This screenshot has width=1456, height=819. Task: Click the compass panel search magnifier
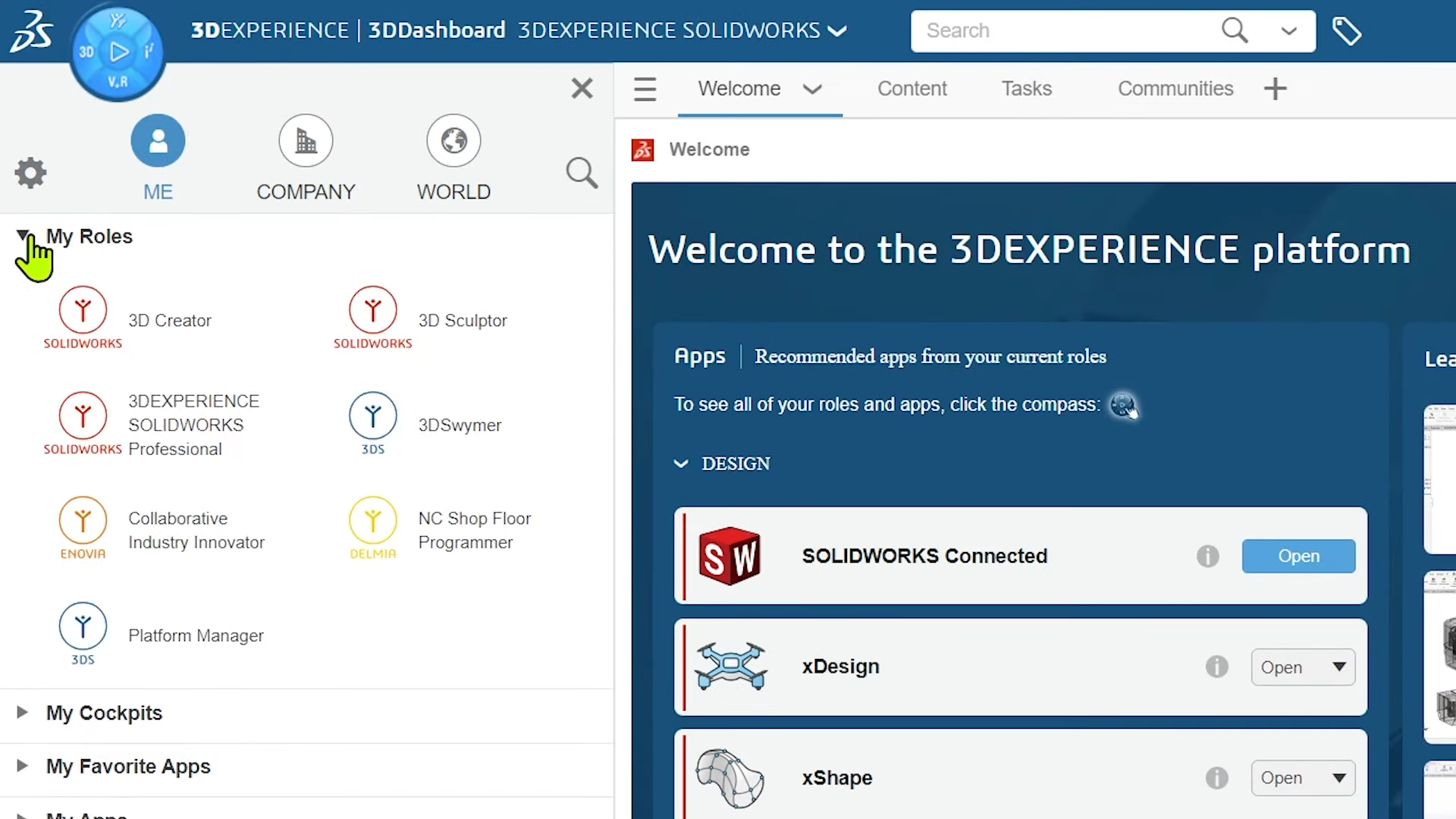[582, 173]
